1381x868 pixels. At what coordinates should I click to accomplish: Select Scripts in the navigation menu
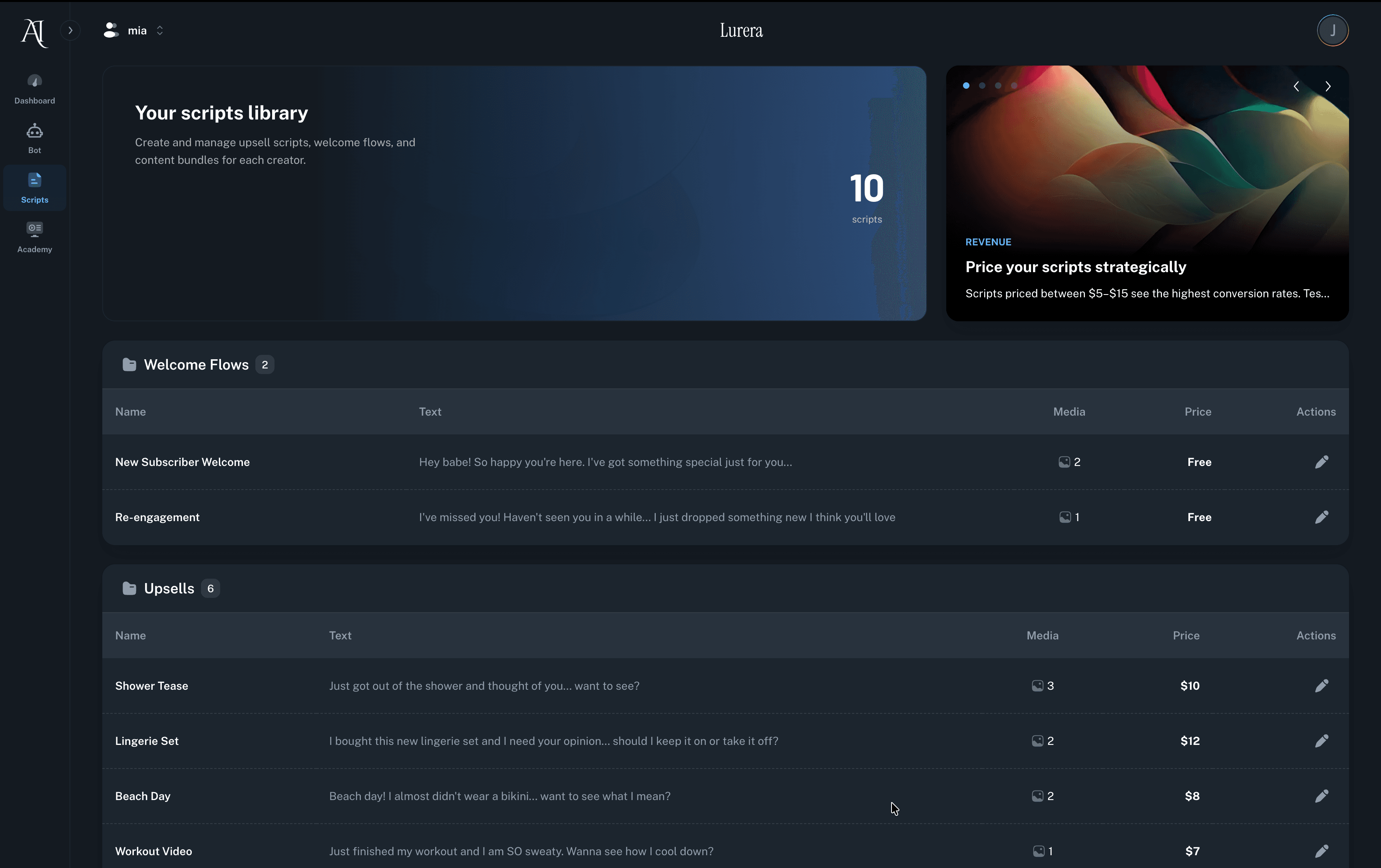[34, 187]
